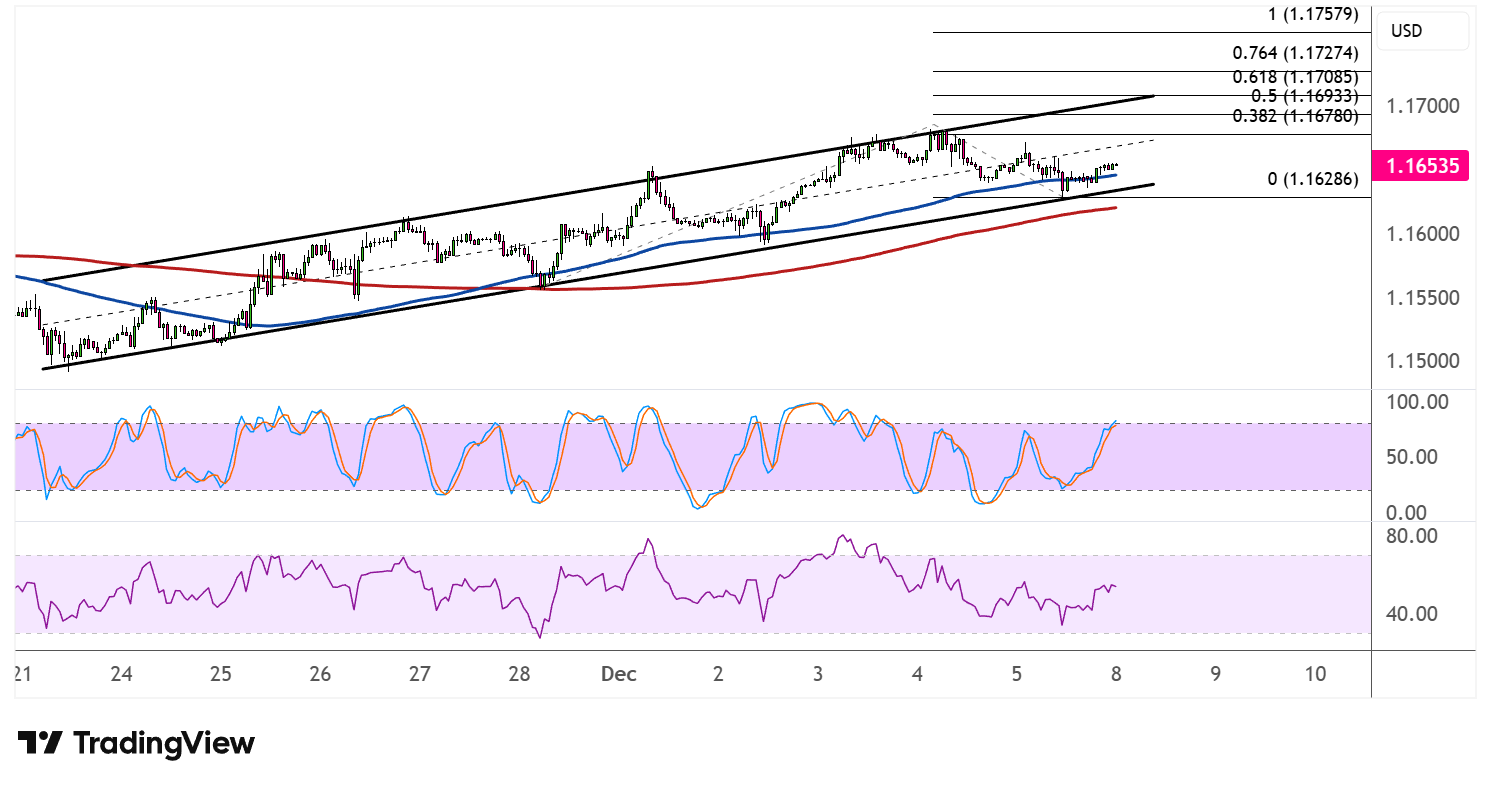The width and height of the screenshot is (1491, 788).
Task: Open the USD currency selector
Action: pyautogui.click(x=1422, y=31)
